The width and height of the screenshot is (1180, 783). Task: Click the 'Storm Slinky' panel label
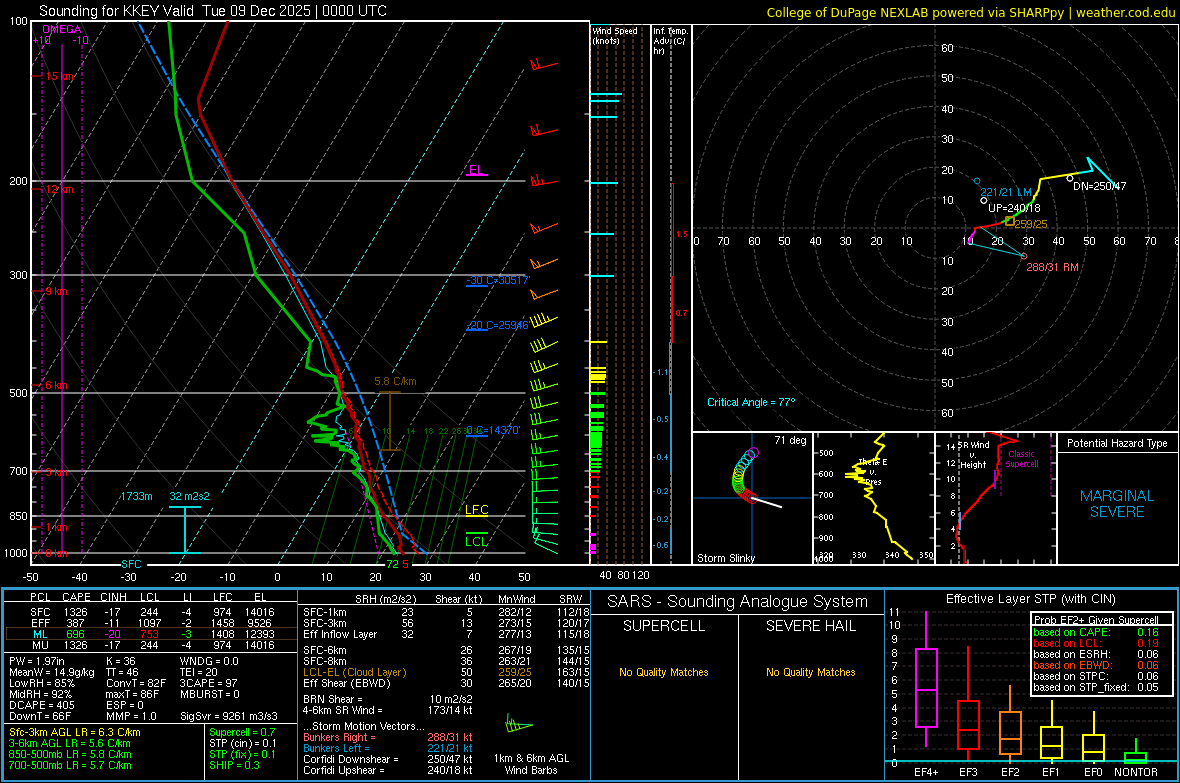coord(725,558)
